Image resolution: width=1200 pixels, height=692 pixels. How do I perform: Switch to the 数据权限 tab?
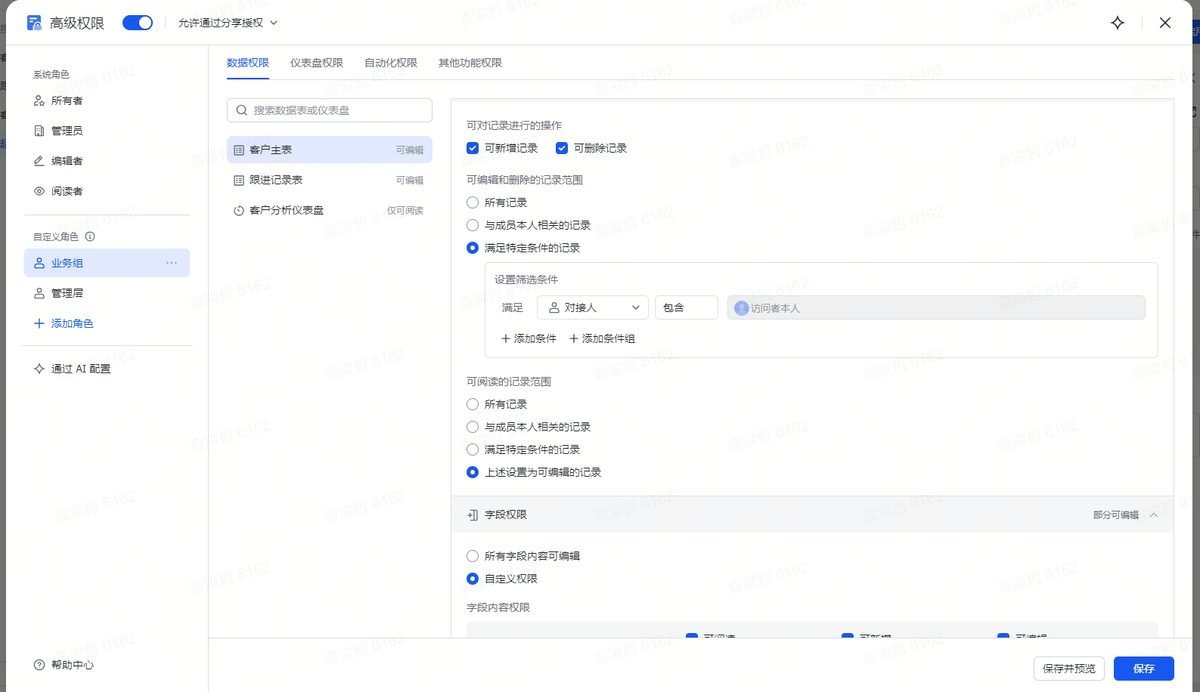pyautogui.click(x=248, y=62)
